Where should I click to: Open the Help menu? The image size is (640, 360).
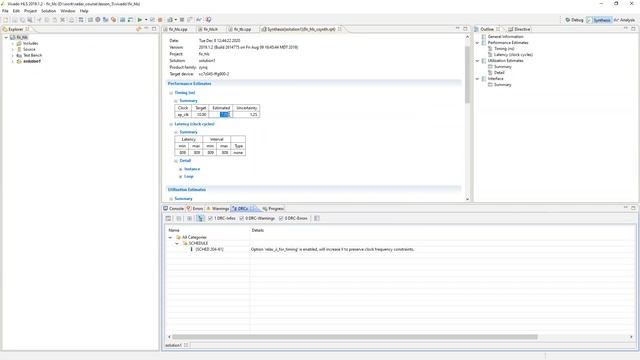point(84,11)
